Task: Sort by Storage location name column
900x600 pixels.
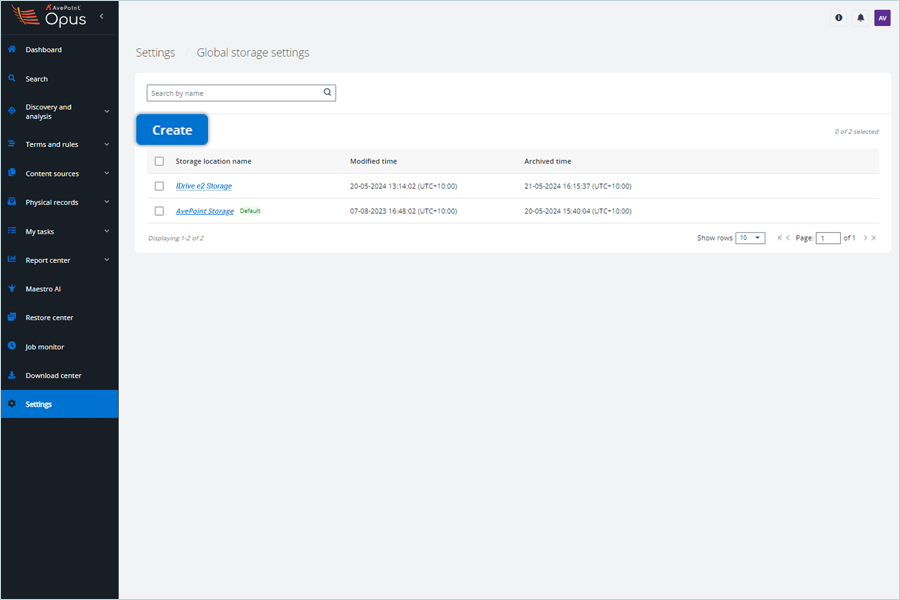Action: [214, 161]
